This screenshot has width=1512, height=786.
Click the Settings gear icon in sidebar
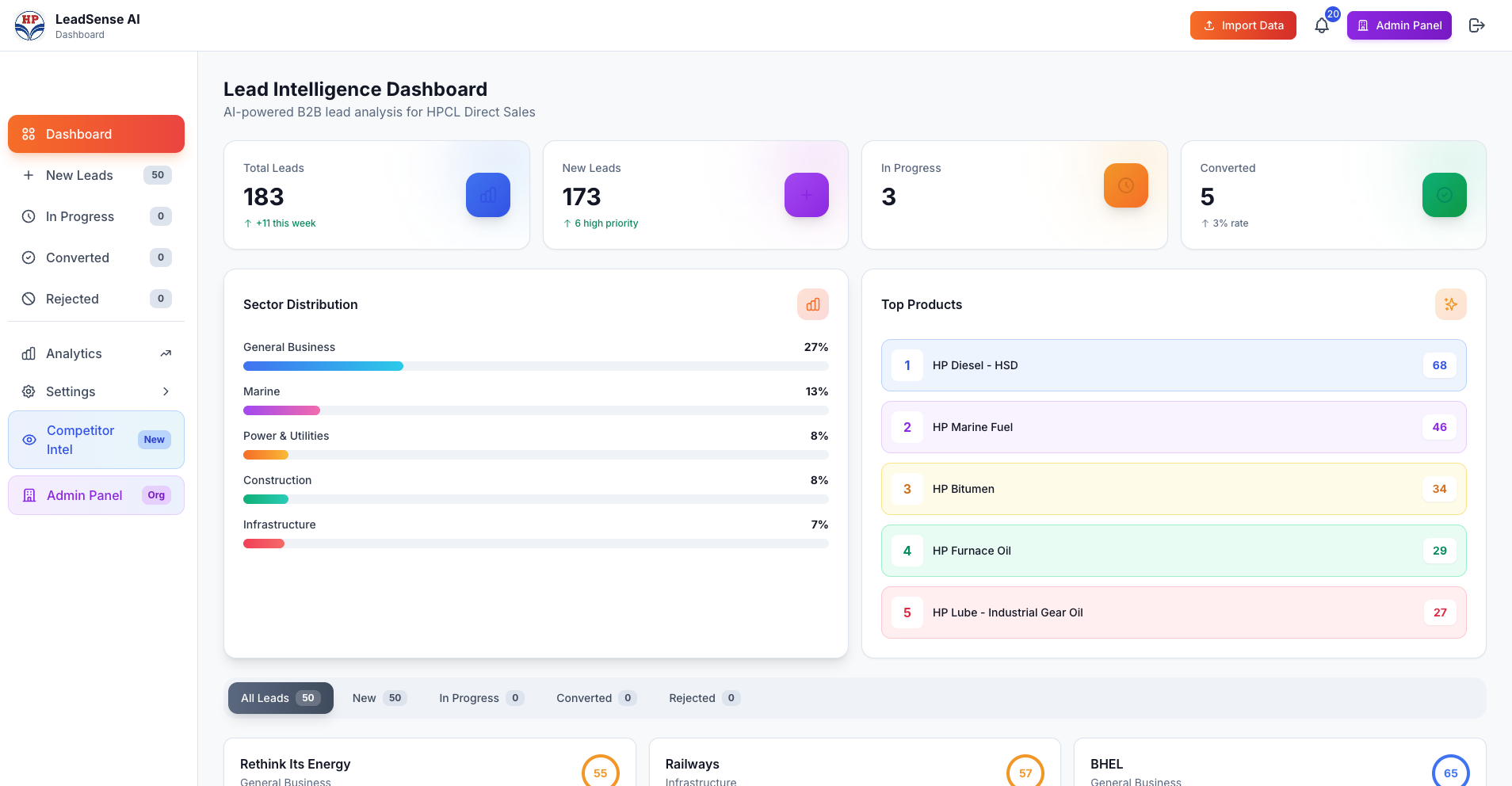click(29, 391)
